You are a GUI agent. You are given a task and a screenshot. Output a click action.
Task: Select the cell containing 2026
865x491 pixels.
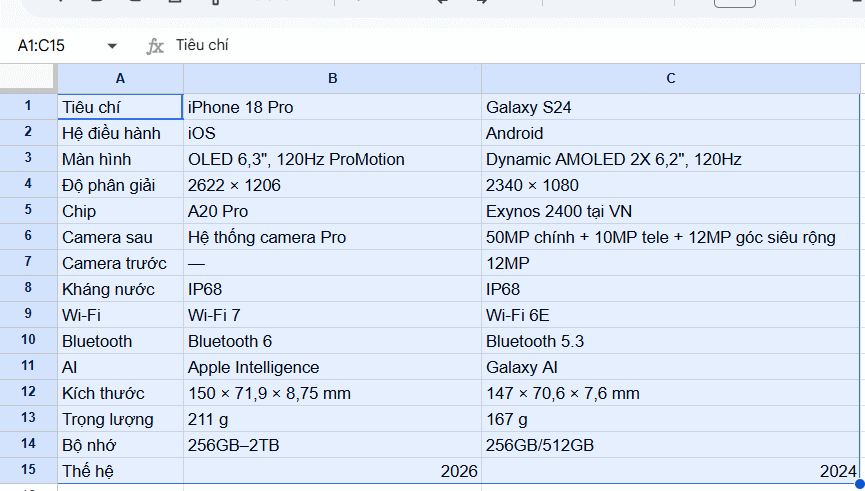click(332, 471)
